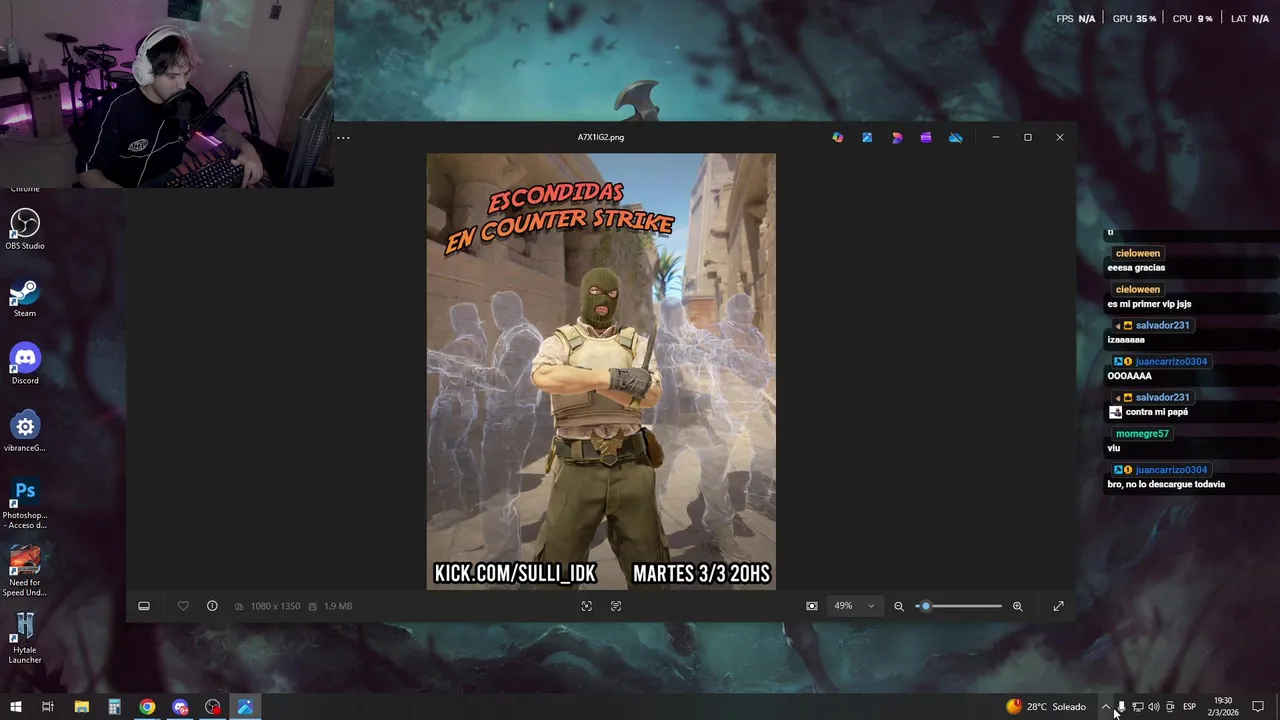Image resolution: width=1280 pixels, height=720 pixels.
Task: Click the zoom out magnifier icon
Action: [x=899, y=606]
